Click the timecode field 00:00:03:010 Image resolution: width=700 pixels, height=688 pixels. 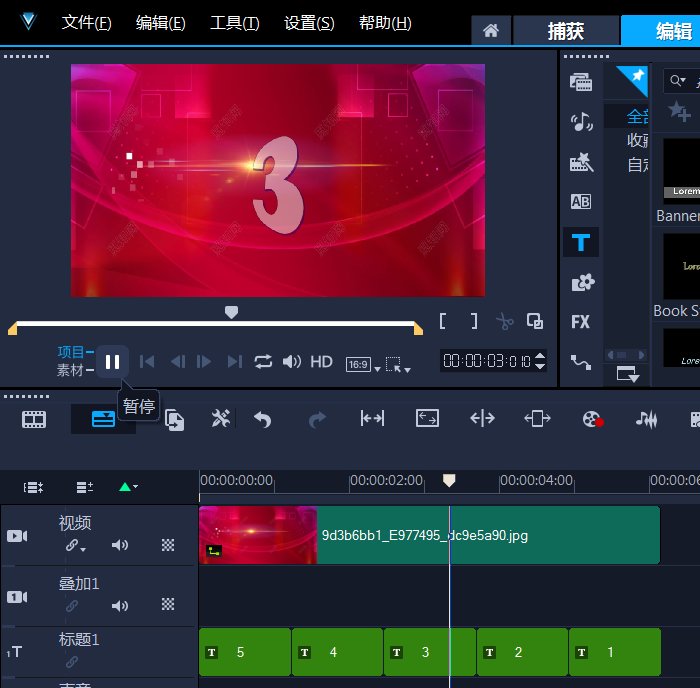tap(487, 361)
